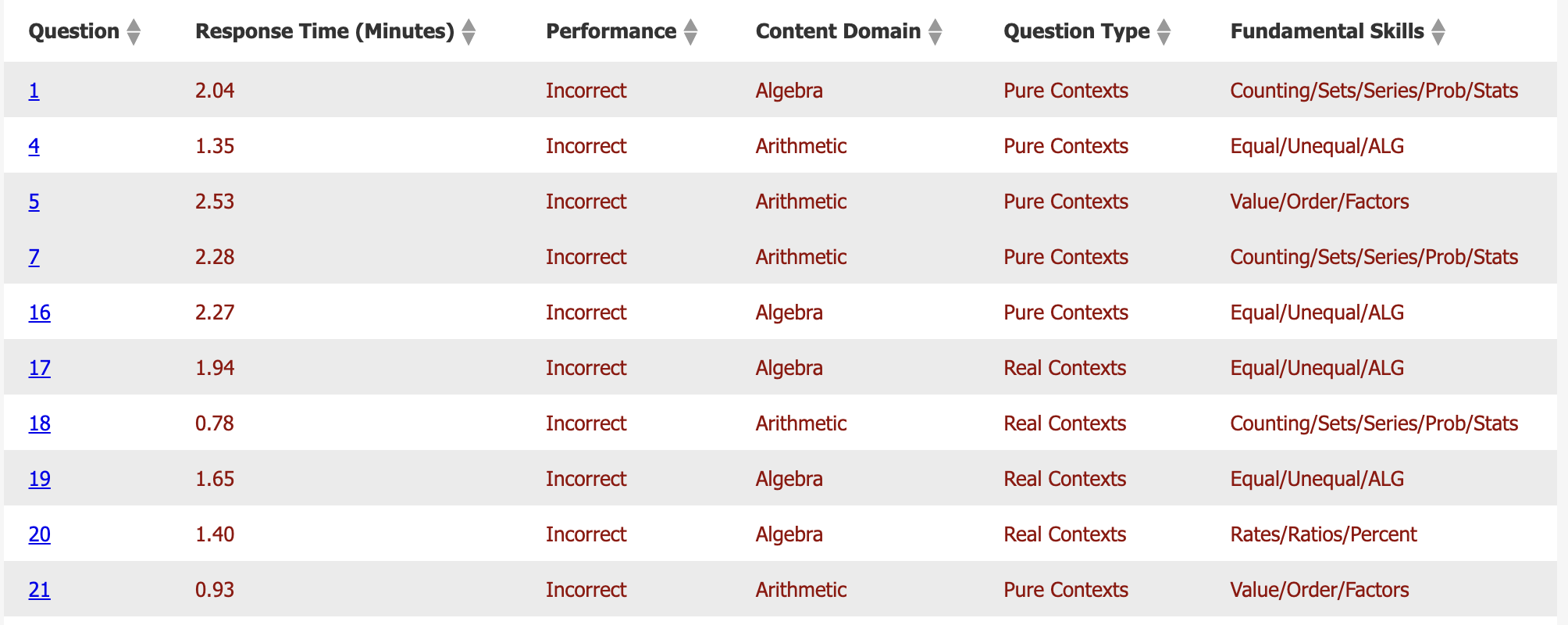Open question 17 link

click(x=40, y=368)
